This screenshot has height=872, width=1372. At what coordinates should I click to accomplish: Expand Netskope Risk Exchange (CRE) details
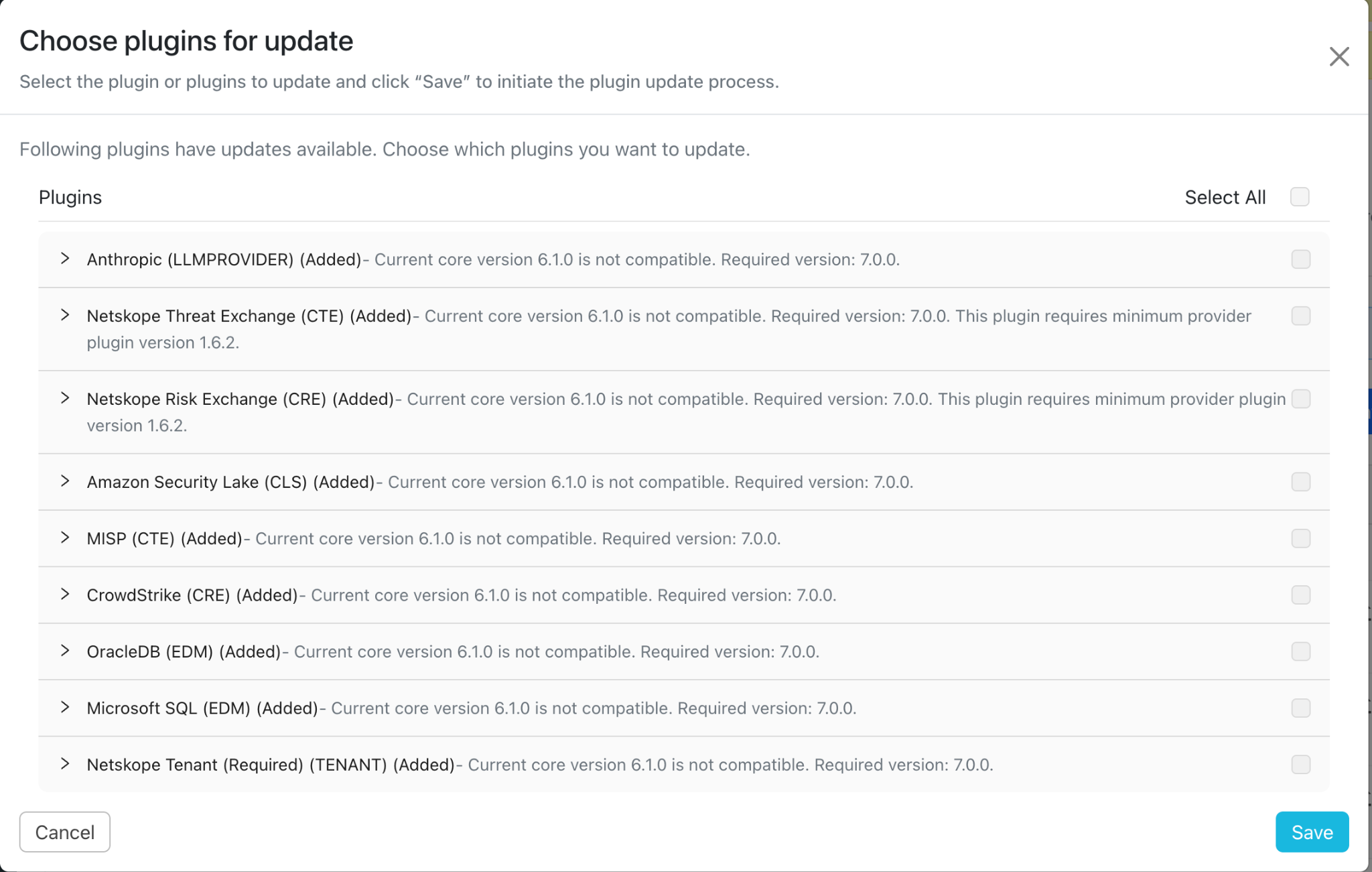65,398
